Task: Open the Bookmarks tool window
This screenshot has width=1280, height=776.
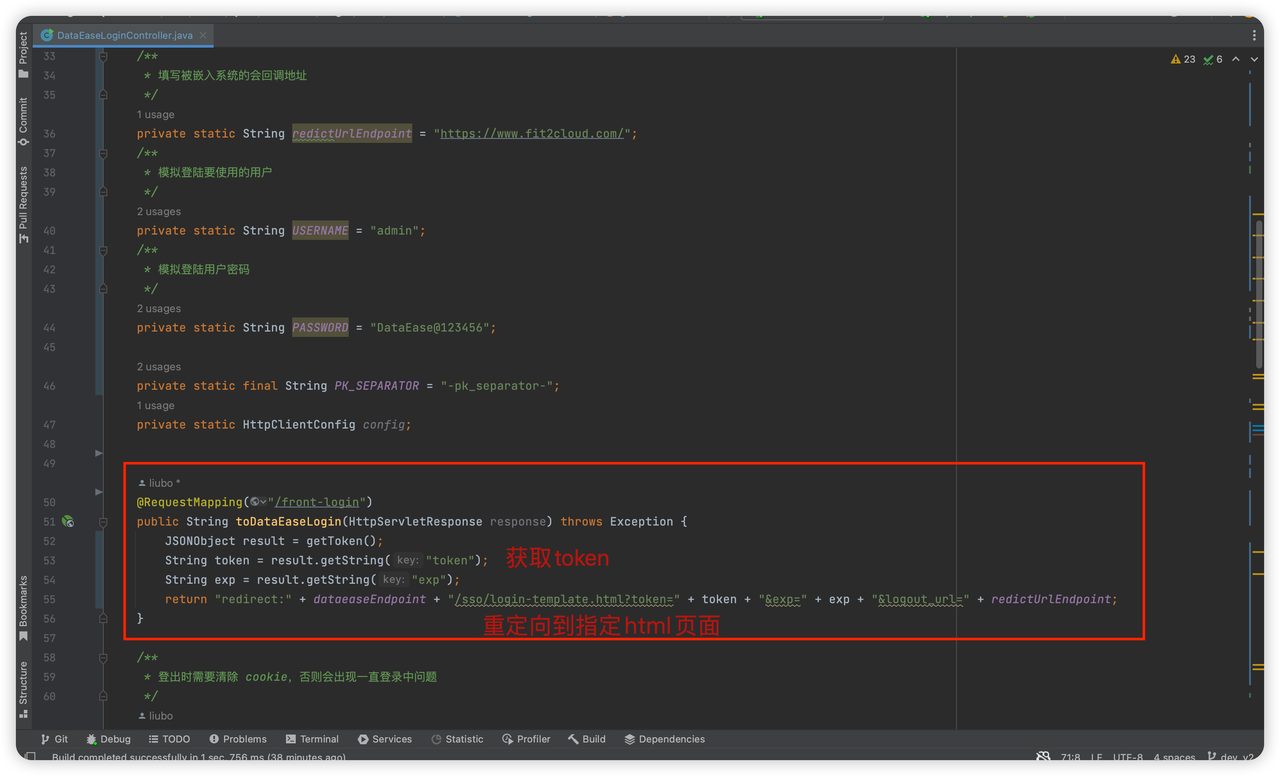Action: coord(23,607)
